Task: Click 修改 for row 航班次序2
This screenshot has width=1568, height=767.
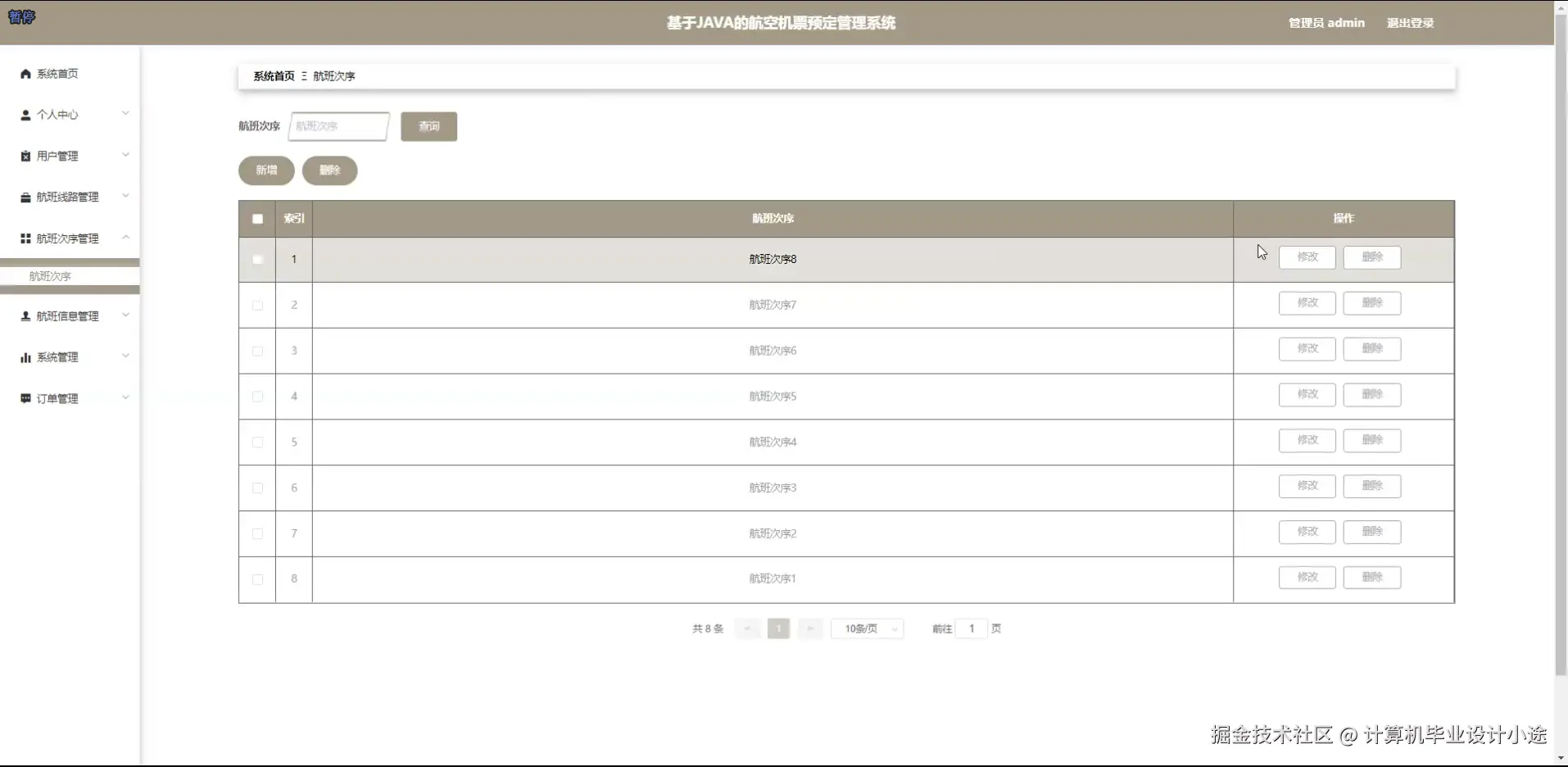Action: (x=1307, y=532)
